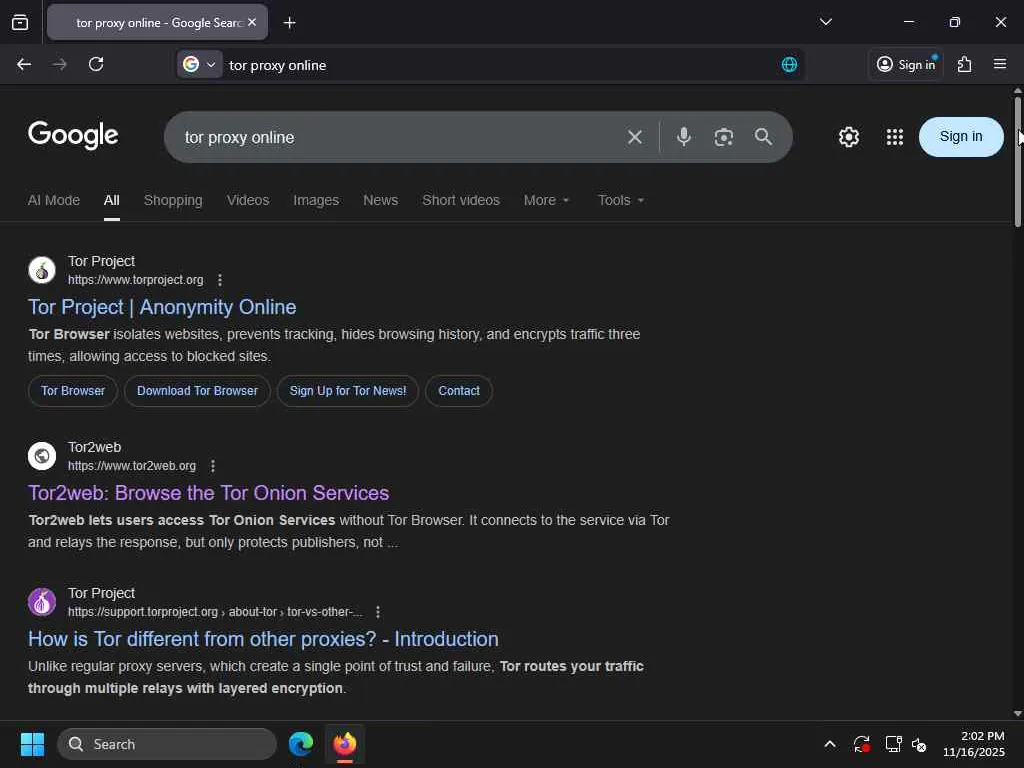Click the blue Google Sign in button
This screenshot has width=1024, height=768.
coord(961,136)
